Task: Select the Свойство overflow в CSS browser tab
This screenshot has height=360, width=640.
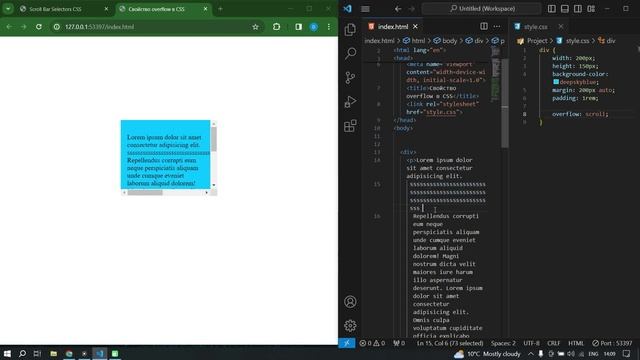Action: [x=156, y=9]
